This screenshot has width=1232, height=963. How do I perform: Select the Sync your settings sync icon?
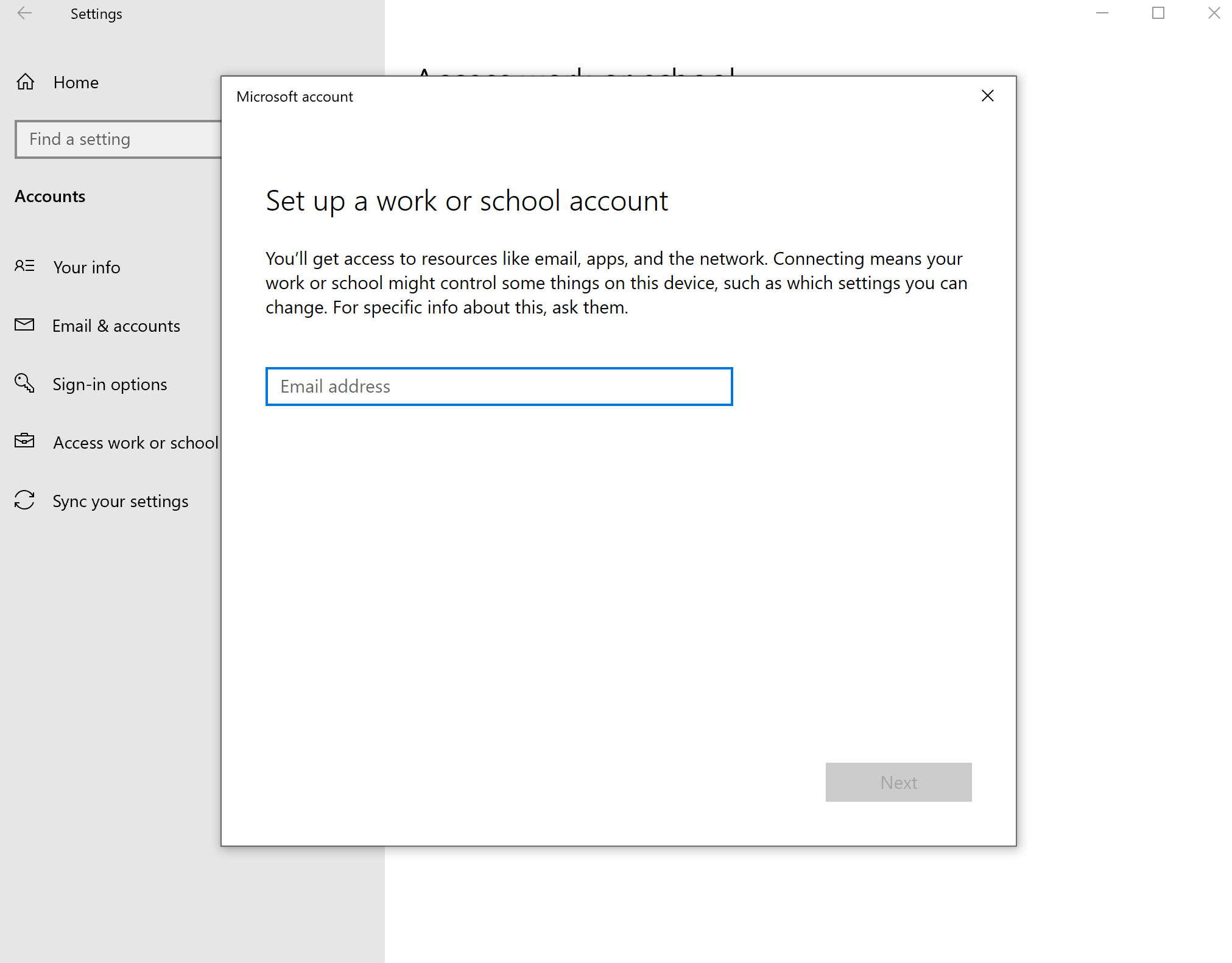24,500
